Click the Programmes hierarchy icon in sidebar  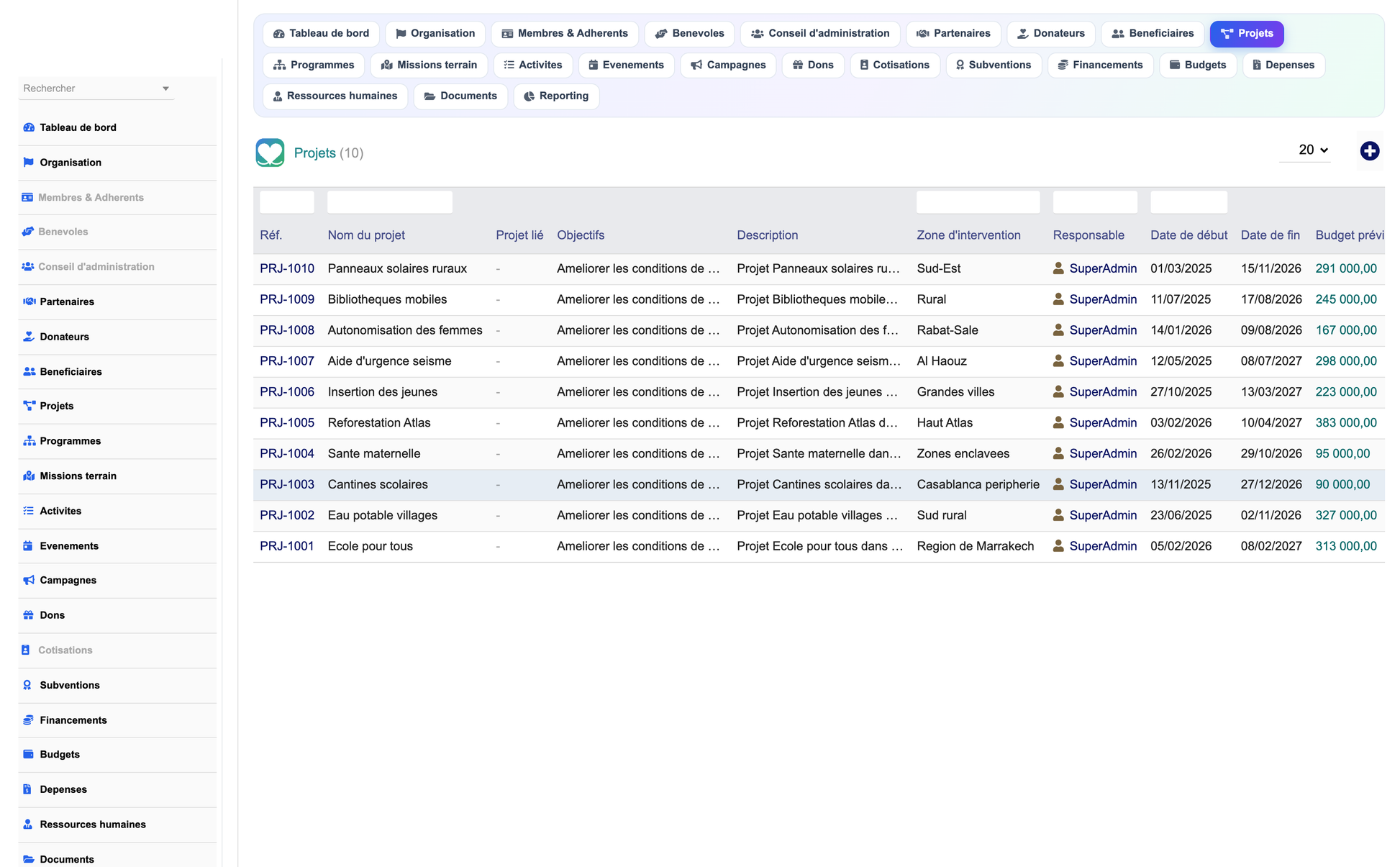[x=29, y=441]
